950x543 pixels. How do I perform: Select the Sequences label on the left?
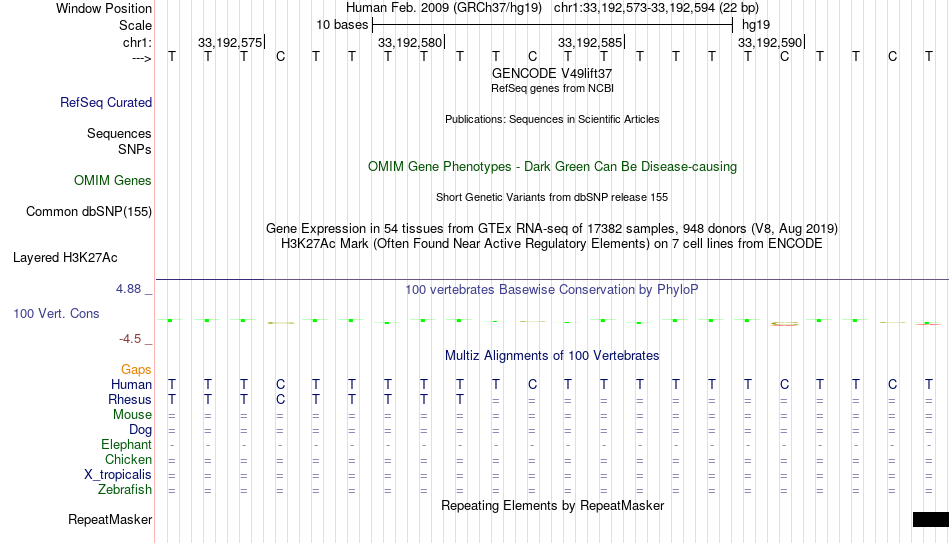coord(119,133)
